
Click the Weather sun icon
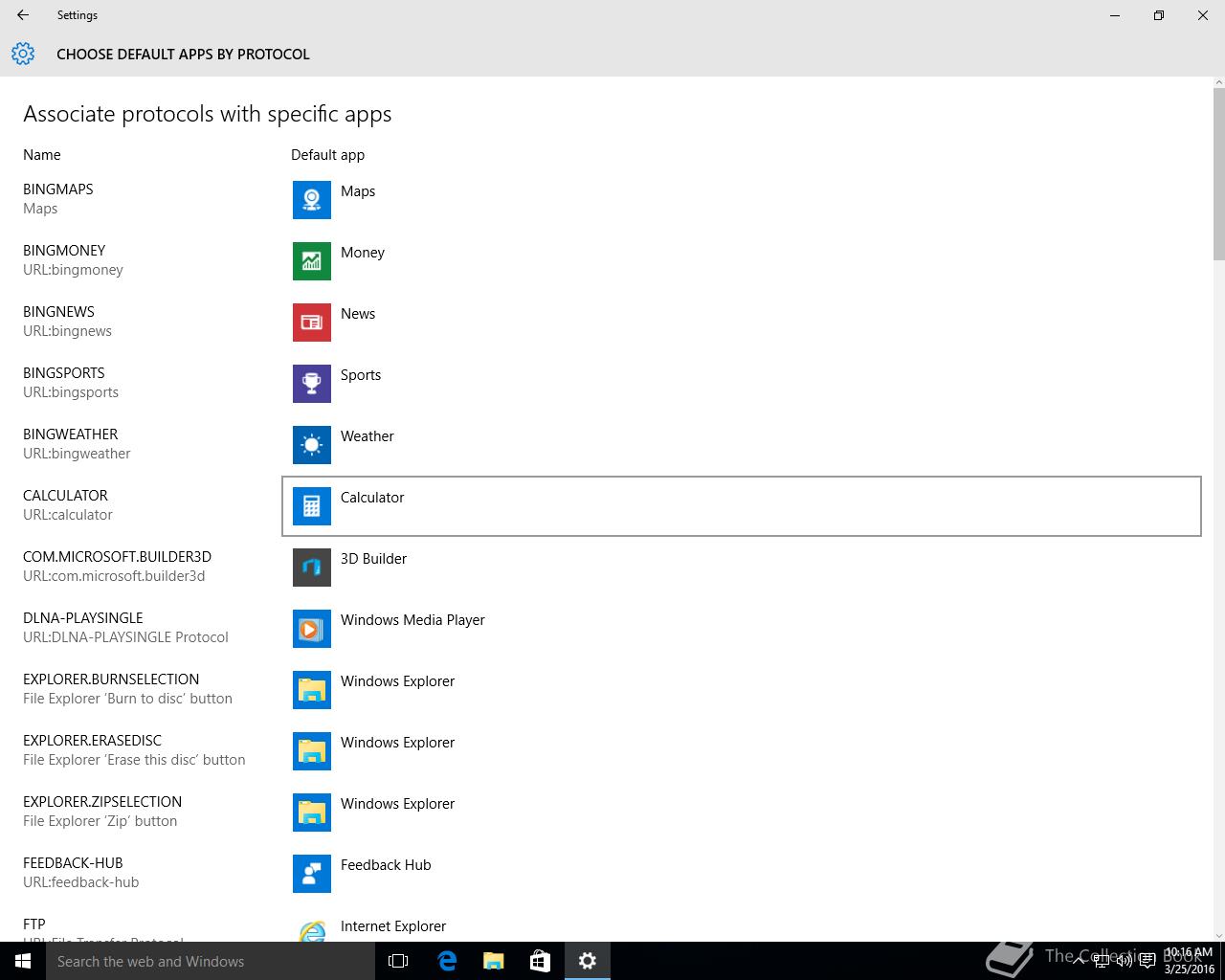tap(312, 445)
